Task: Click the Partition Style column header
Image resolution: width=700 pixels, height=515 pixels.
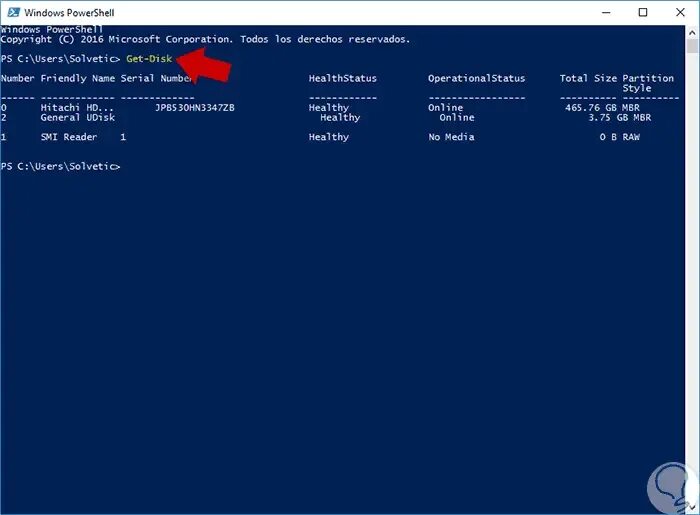Action: click(x=648, y=83)
